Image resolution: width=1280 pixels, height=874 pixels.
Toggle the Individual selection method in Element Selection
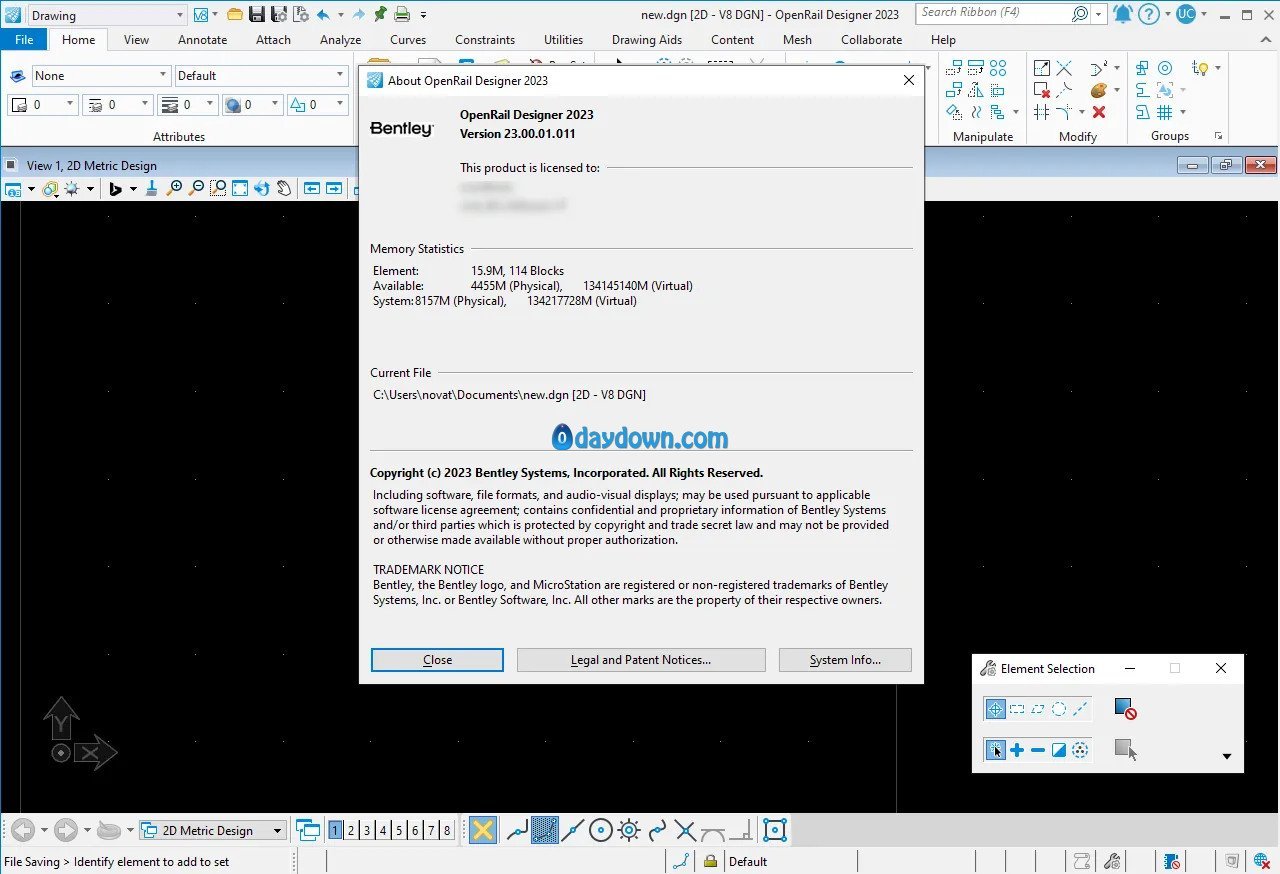(x=996, y=709)
